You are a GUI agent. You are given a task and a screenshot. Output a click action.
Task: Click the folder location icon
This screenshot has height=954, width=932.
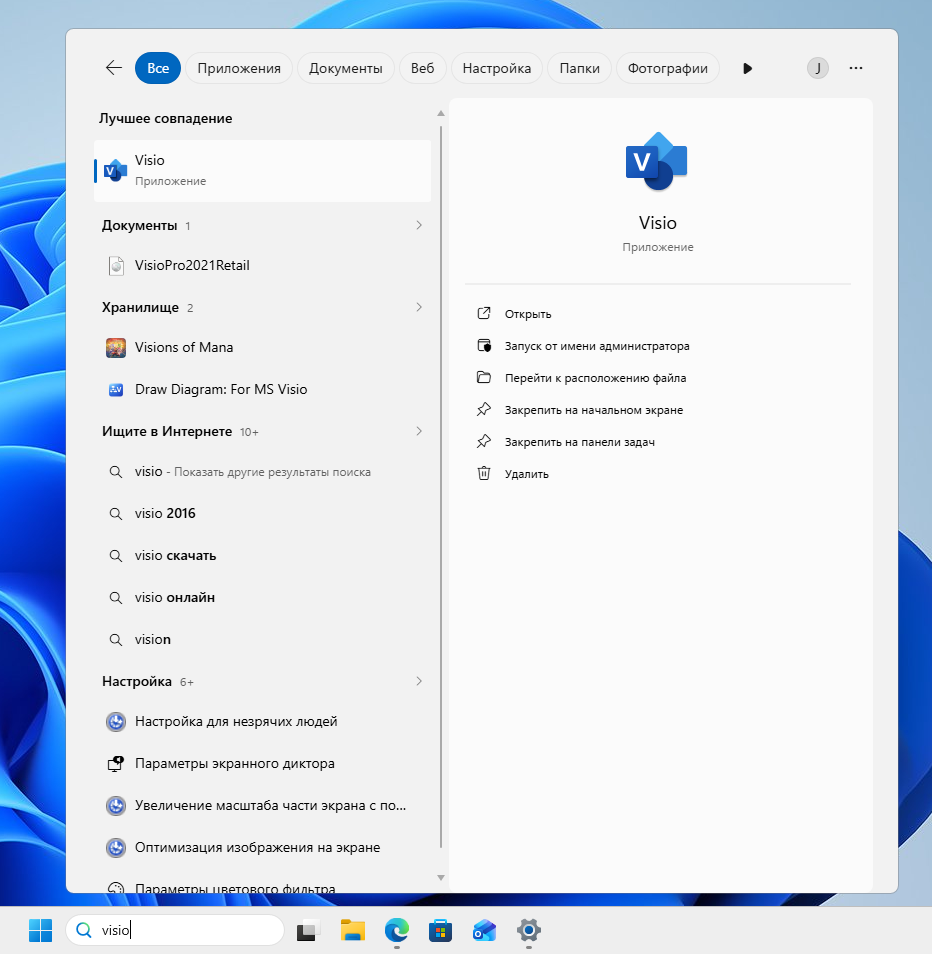click(x=484, y=377)
